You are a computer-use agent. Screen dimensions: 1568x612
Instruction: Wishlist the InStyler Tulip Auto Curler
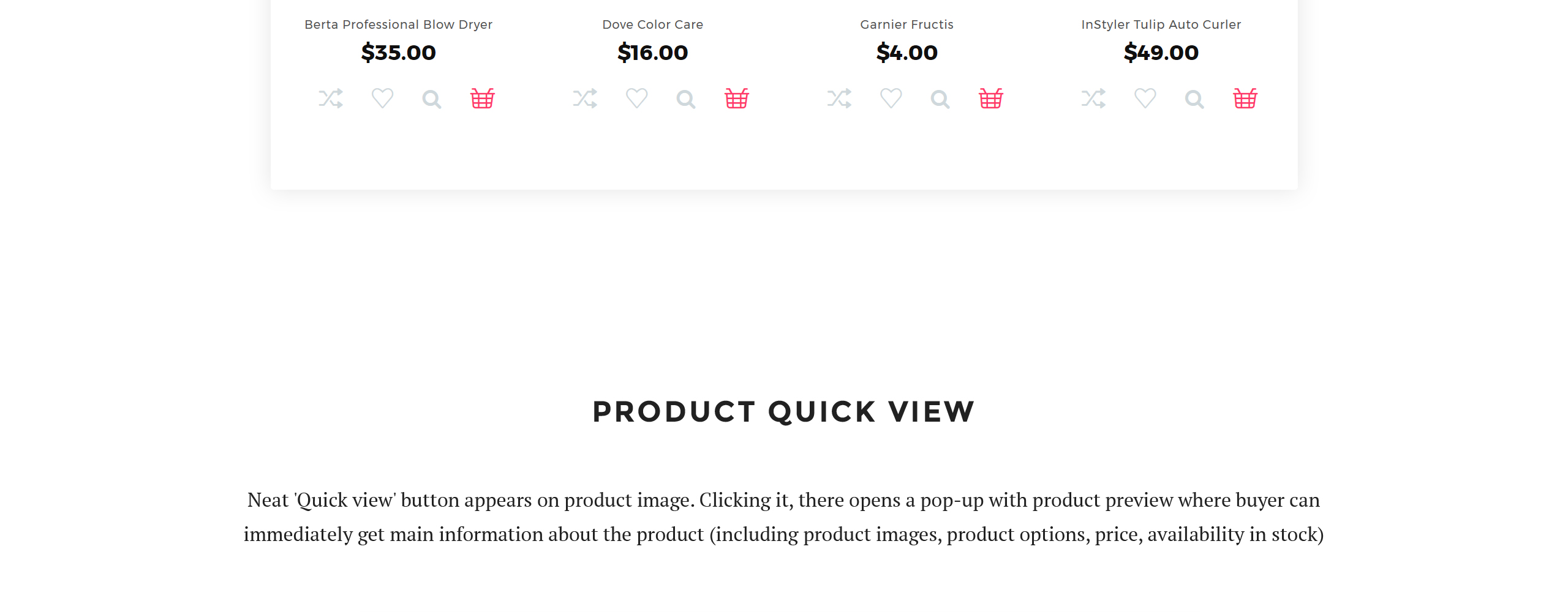[1145, 99]
